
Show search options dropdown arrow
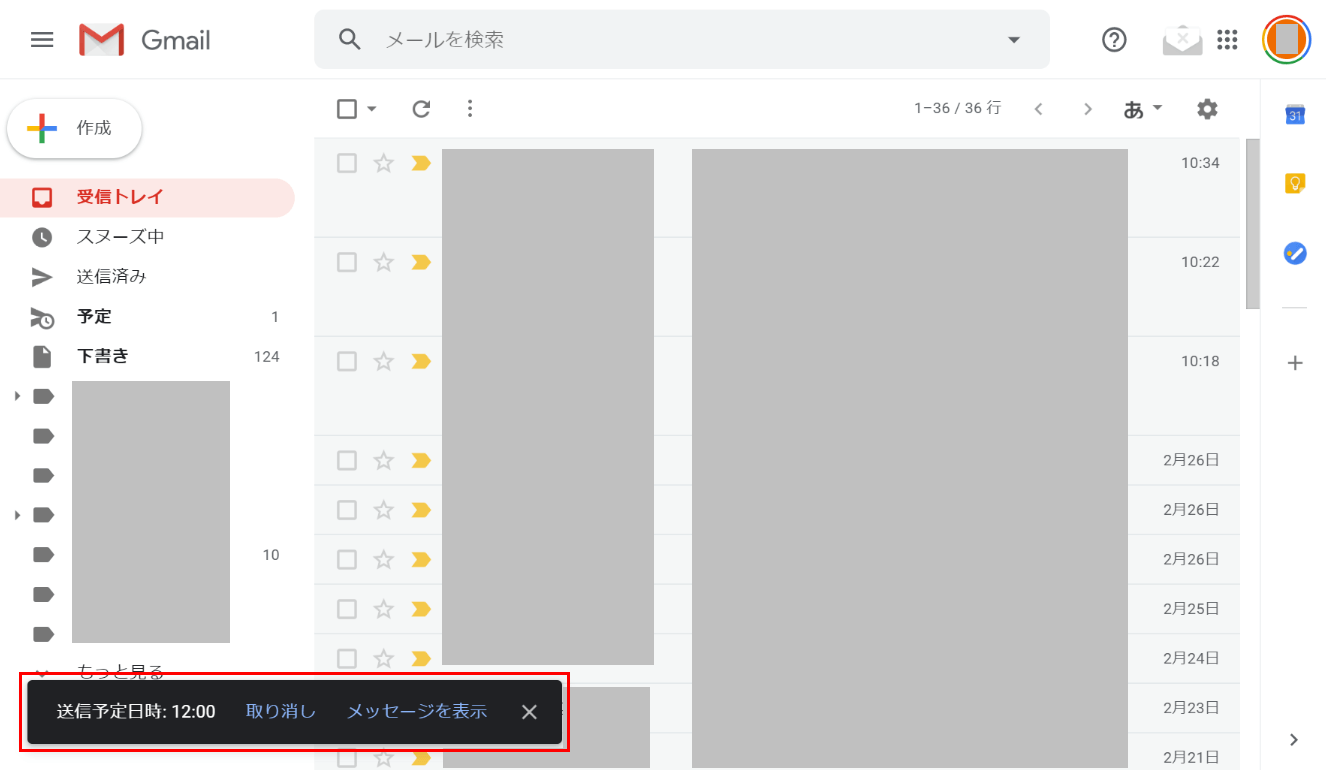coord(1014,40)
